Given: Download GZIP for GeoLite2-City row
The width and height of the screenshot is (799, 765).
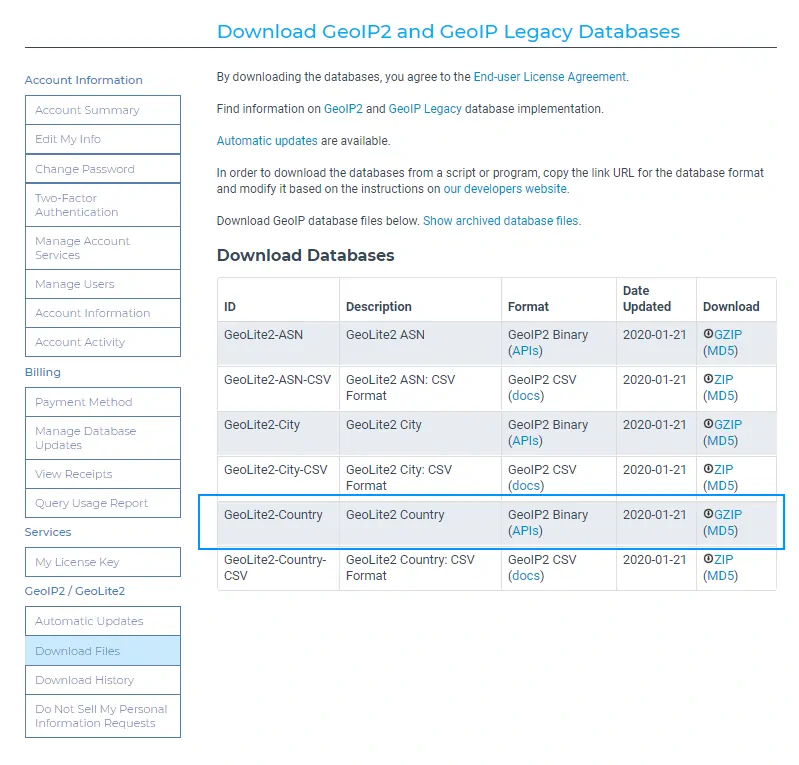Looking at the screenshot, I should click(728, 425).
